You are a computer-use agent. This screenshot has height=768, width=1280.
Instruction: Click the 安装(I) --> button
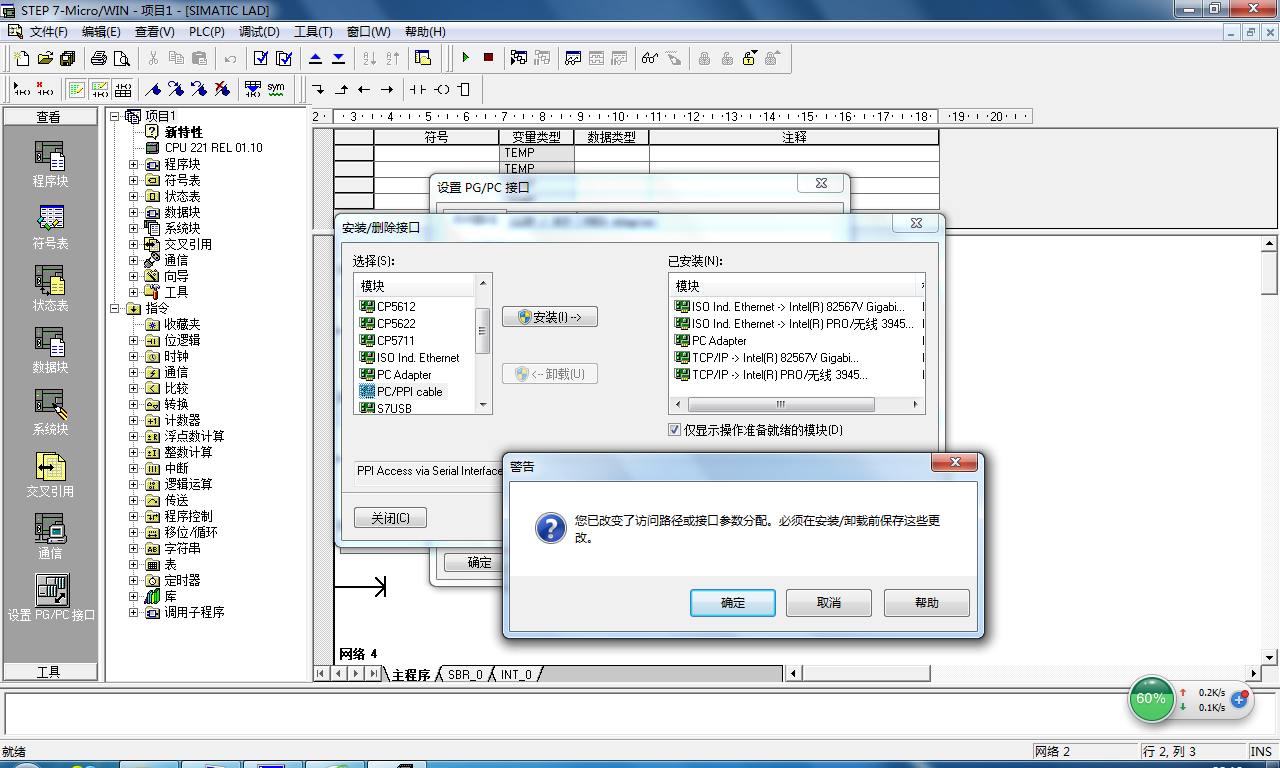(x=550, y=317)
